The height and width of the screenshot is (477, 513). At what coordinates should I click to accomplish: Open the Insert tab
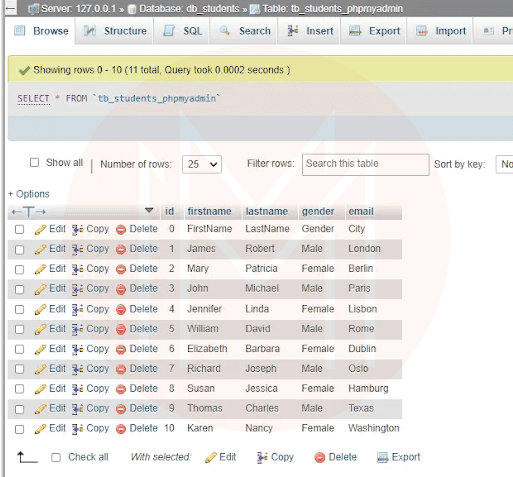pyautogui.click(x=309, y=31)
